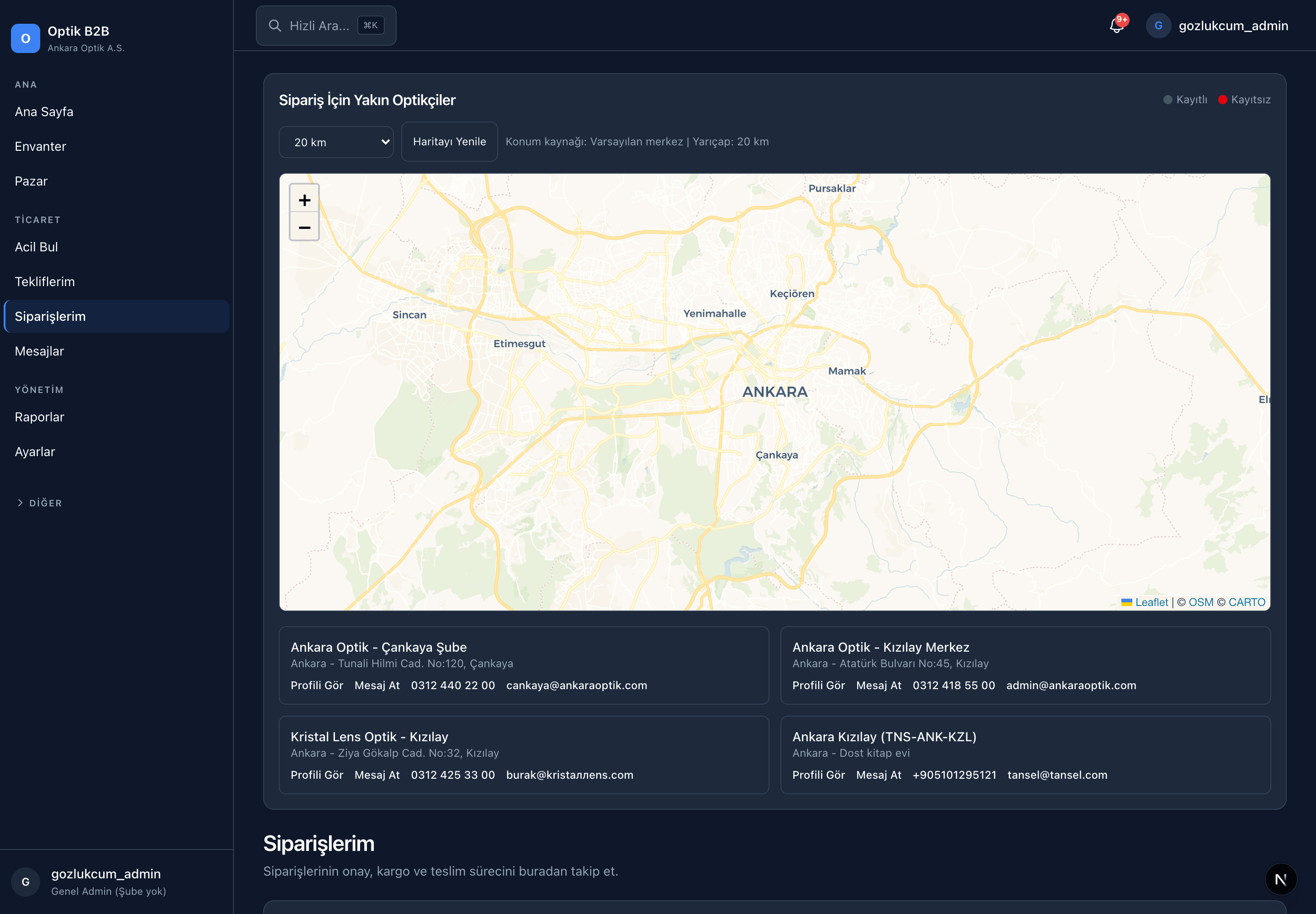Call 0312 425 33 00
The image size is (1316, 914).
pos(452,775)
